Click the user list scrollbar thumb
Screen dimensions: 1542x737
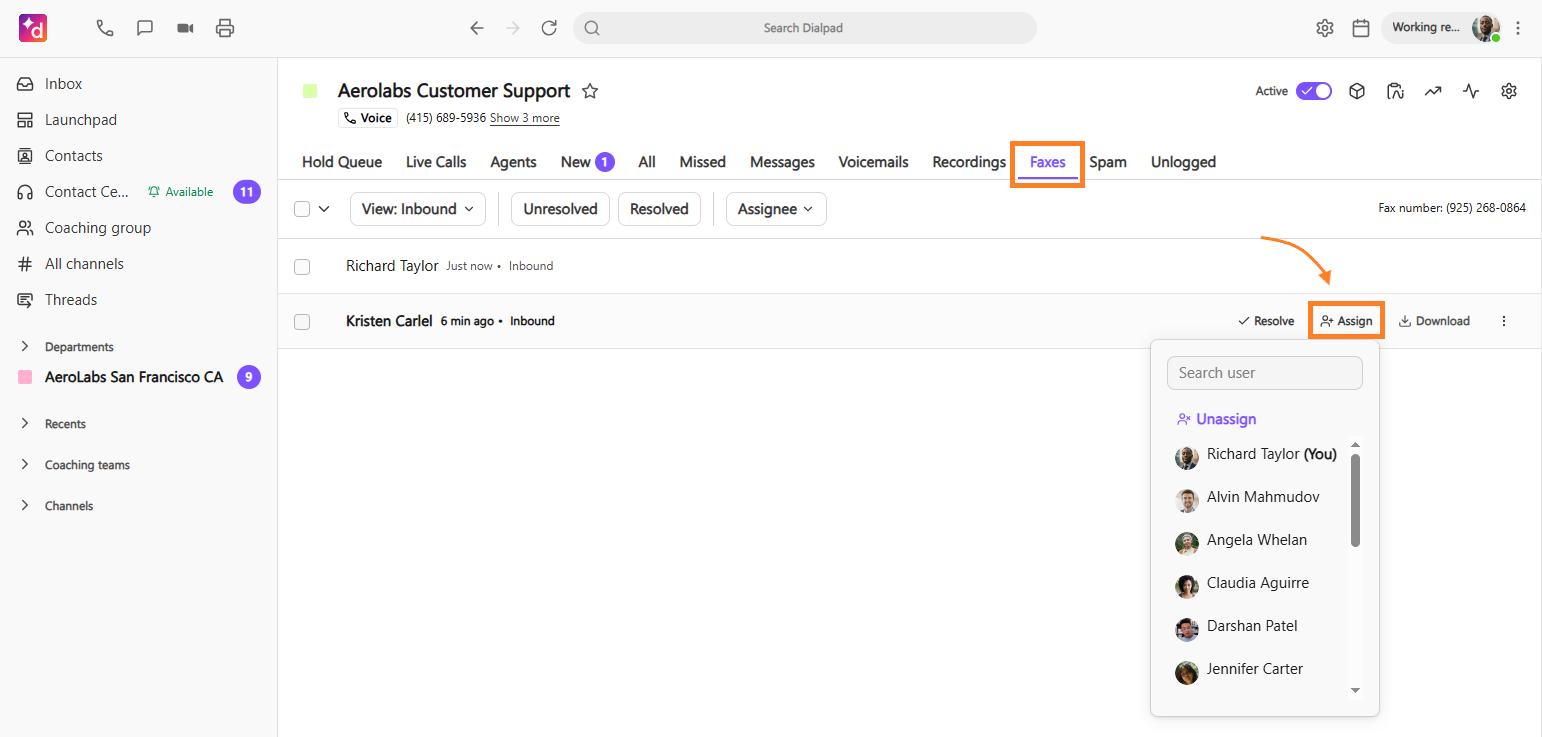[1355, 500]
